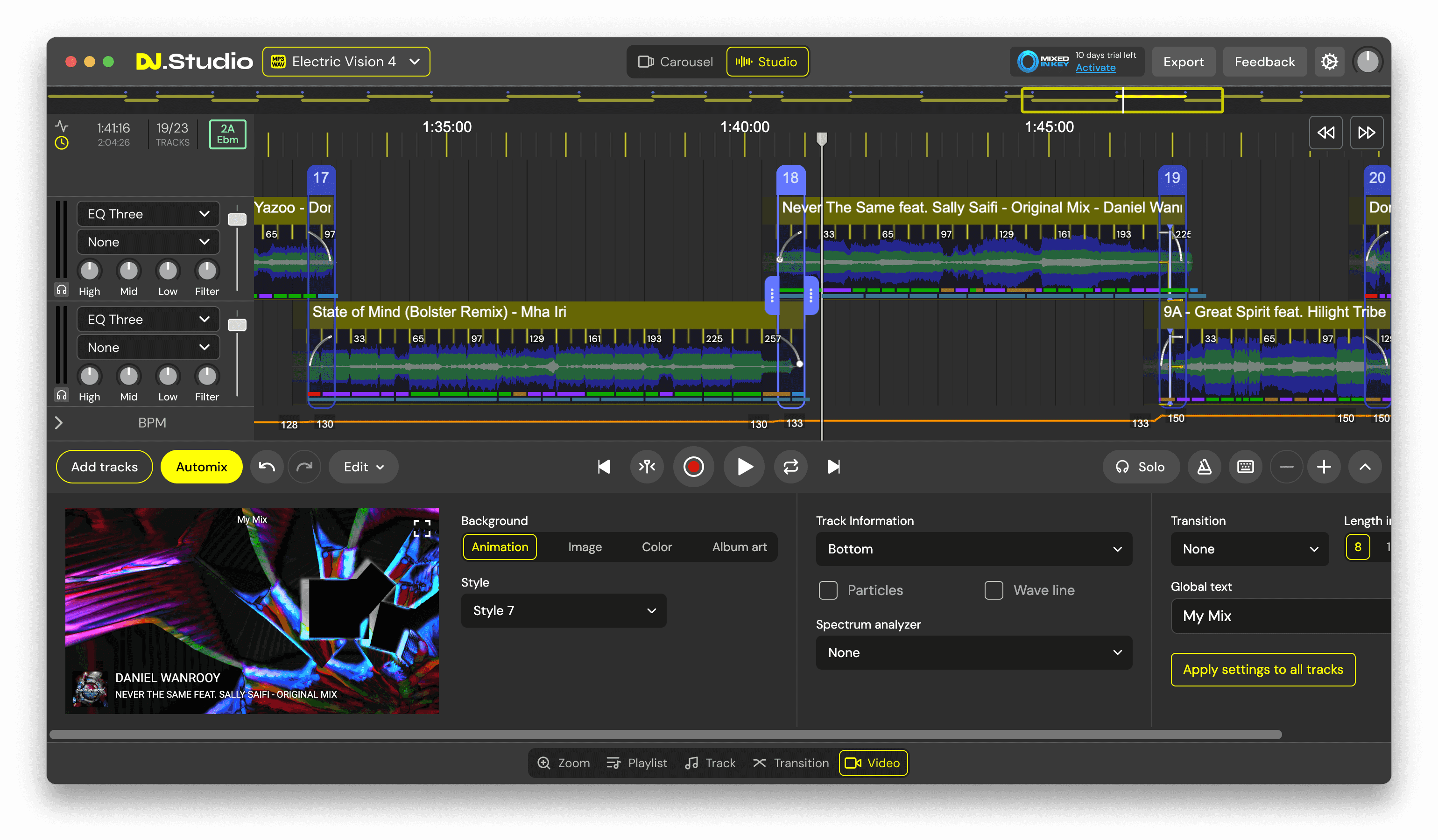Open upper track None effect dropdown
1438x840 pixels.
coord(148,242)
